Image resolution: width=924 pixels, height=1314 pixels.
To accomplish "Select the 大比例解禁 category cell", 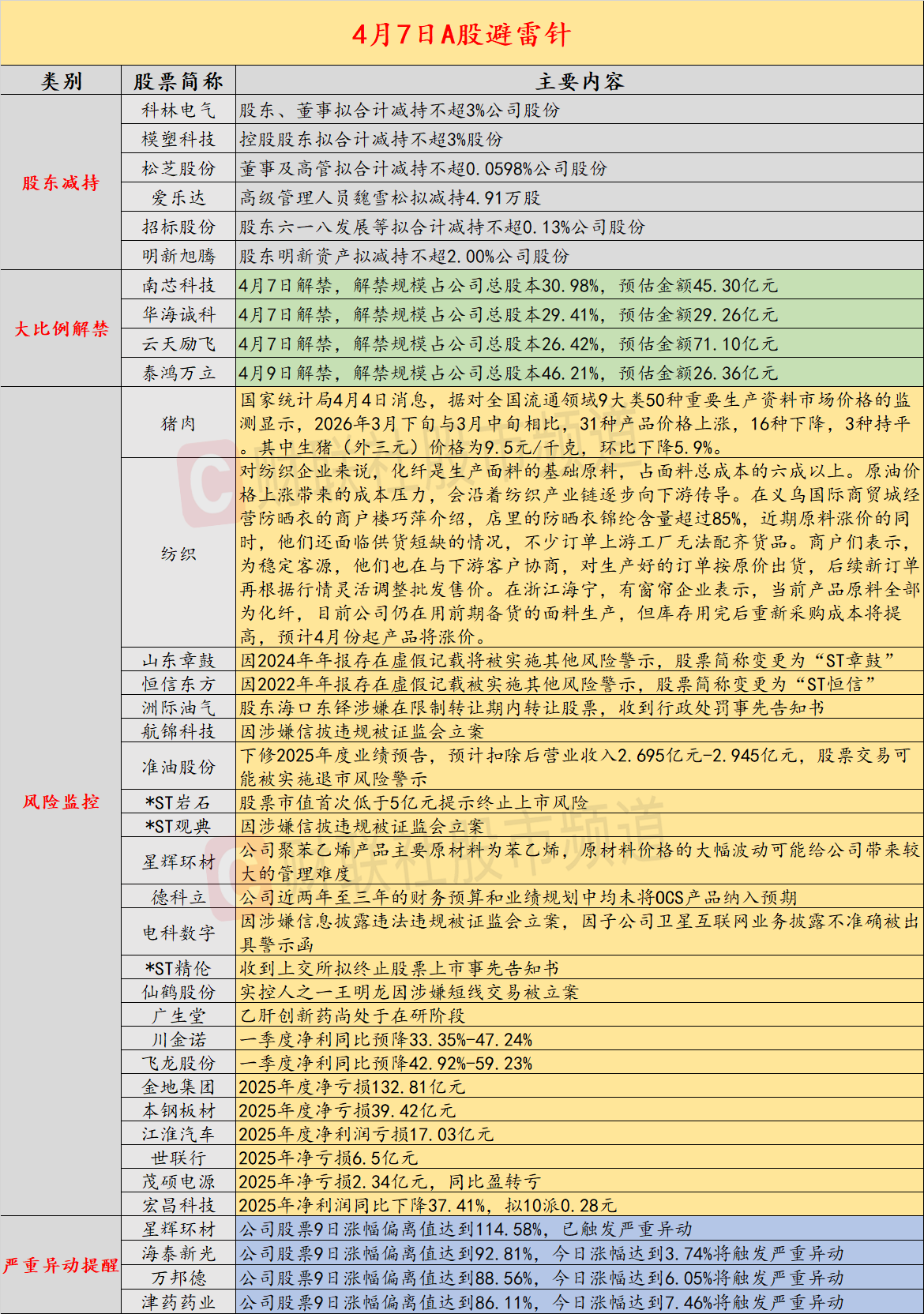I will 61,328.
